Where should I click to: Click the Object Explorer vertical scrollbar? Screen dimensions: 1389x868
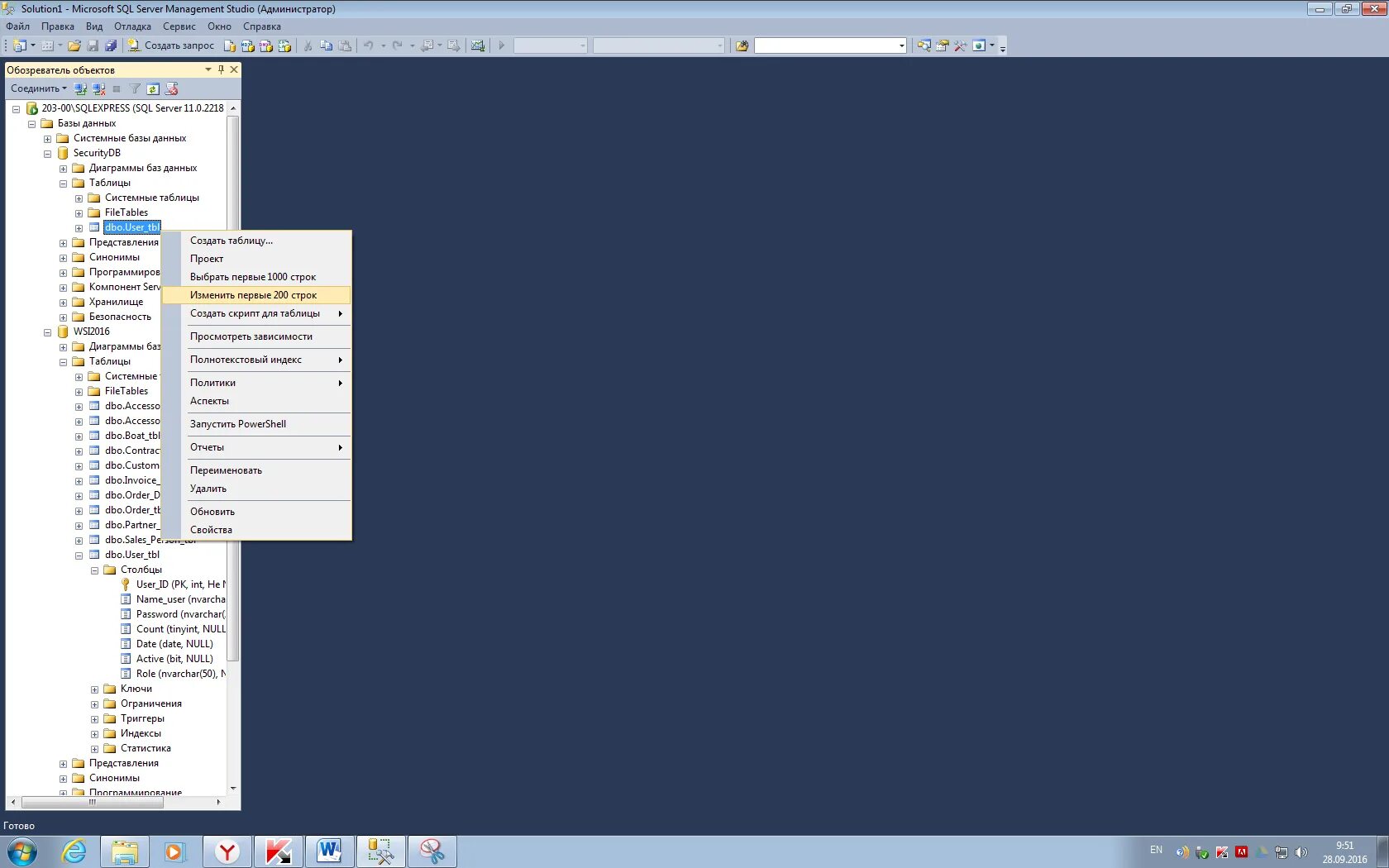coord(233,389)
